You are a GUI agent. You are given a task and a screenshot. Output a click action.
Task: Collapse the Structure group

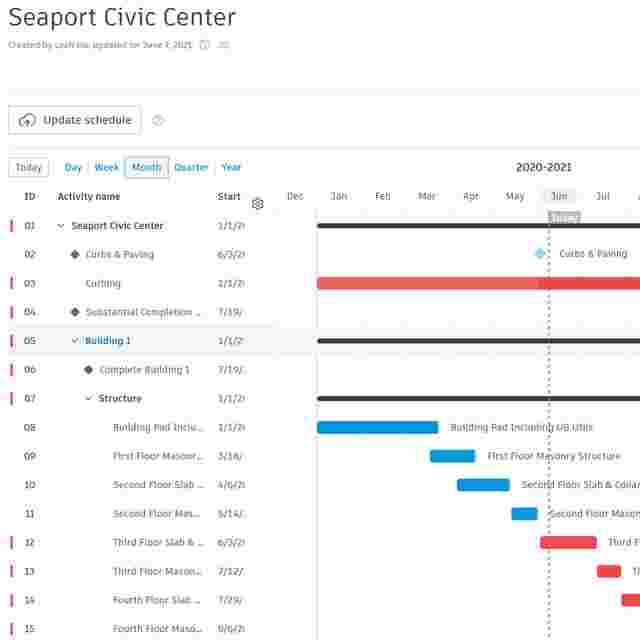[89, 399]
